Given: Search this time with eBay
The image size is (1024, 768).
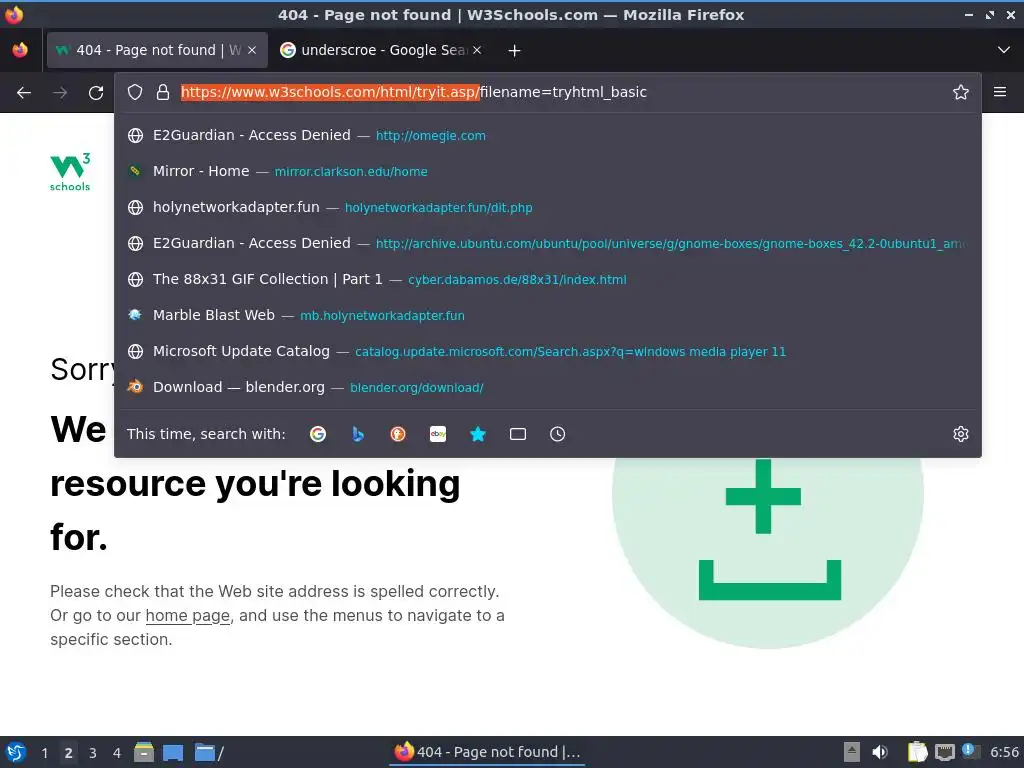Looking at the screenshot, I should point(438,434).
